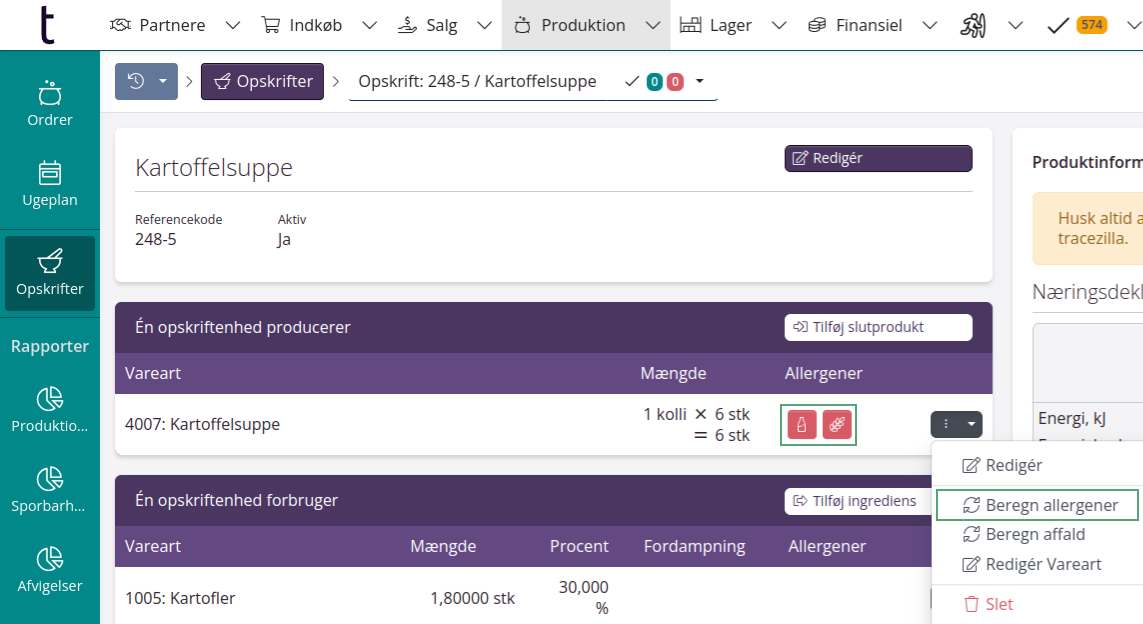Click the milk allergen icon on Kartoffelsuppe
The width and height of the screenshot is (1143, 624).
pos(801,424)
